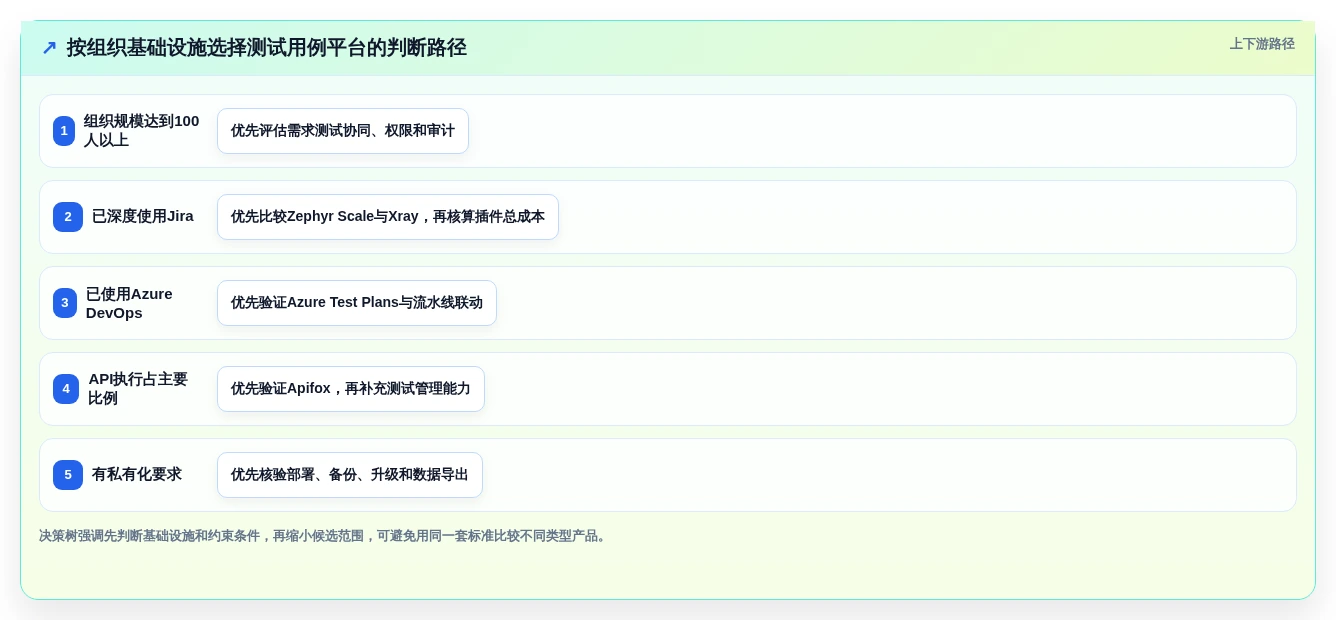This screenshot has height=620, width=1336.
Task: Click the 按组织基础设施选择测试用例平台的判断路径 title
Action: [267, 48]
